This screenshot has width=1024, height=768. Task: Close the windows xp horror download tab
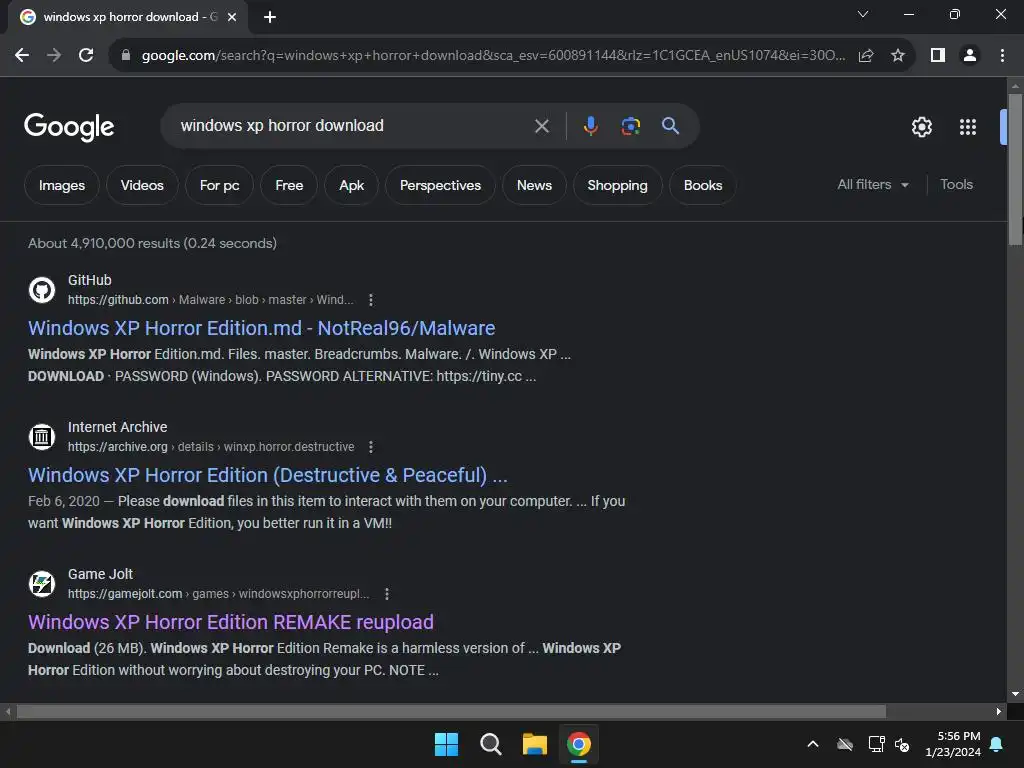(232, 17)
